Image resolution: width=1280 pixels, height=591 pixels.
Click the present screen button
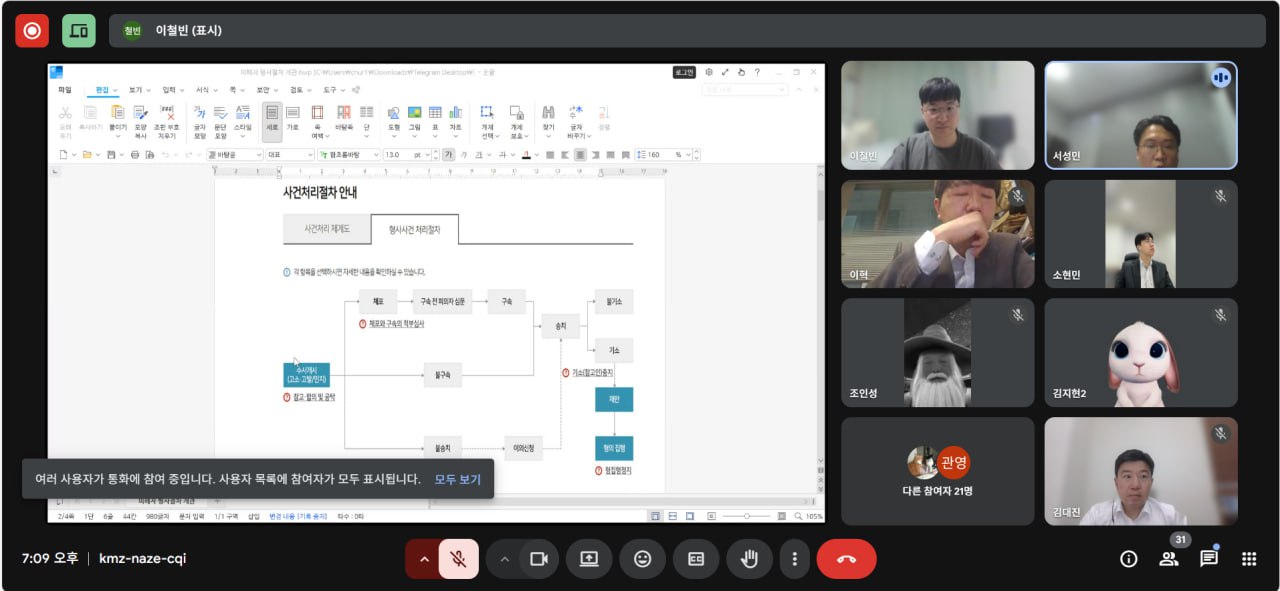(x=589, y=559)
